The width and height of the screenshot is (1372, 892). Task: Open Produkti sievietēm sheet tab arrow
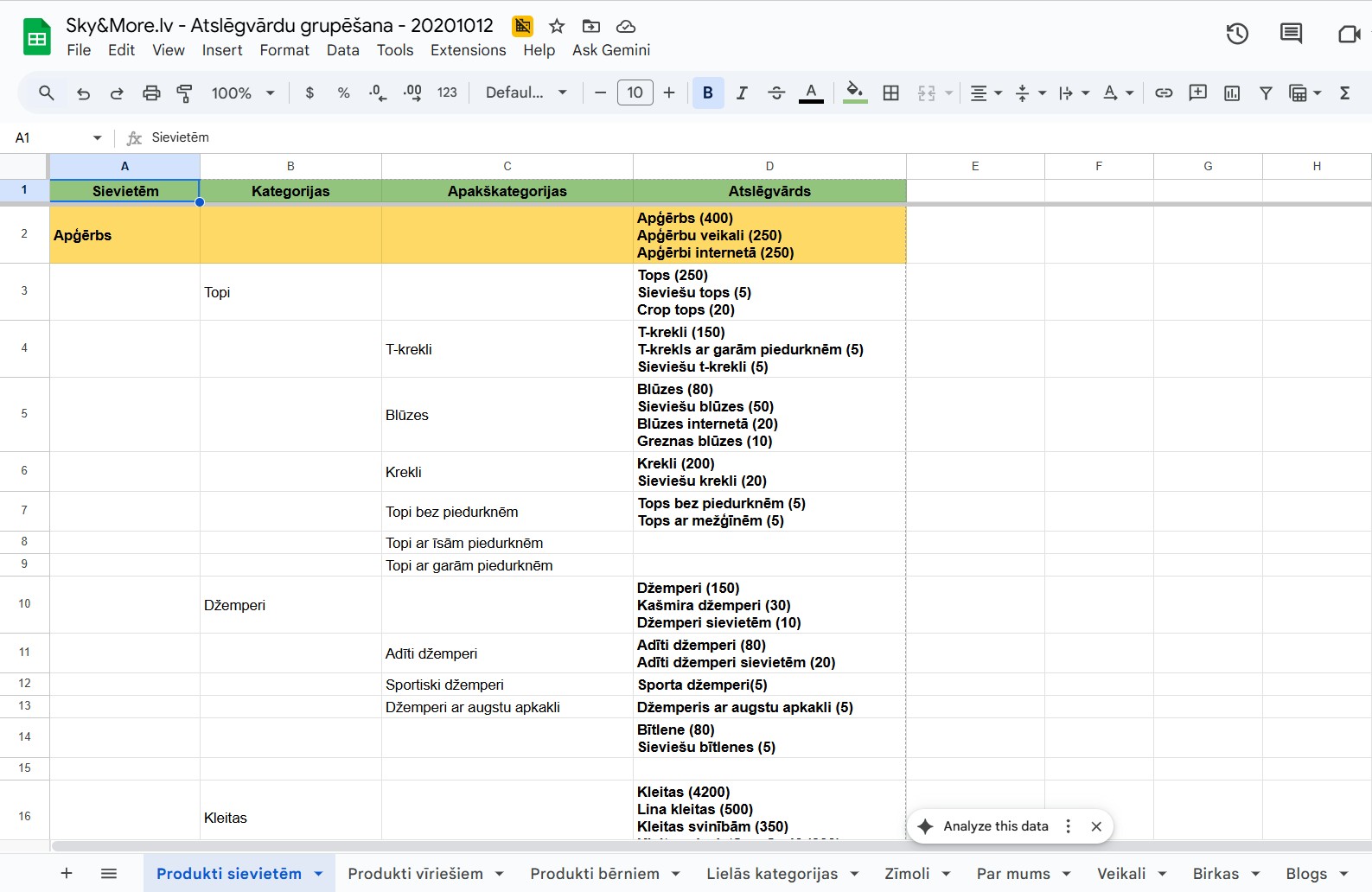pyautogui.click(x=318, y=874)
